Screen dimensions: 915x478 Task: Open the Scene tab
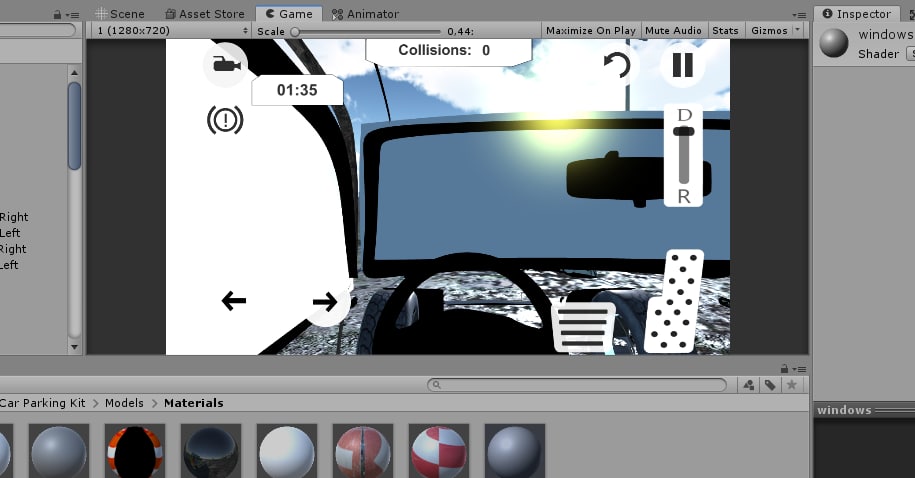[120, 14]
